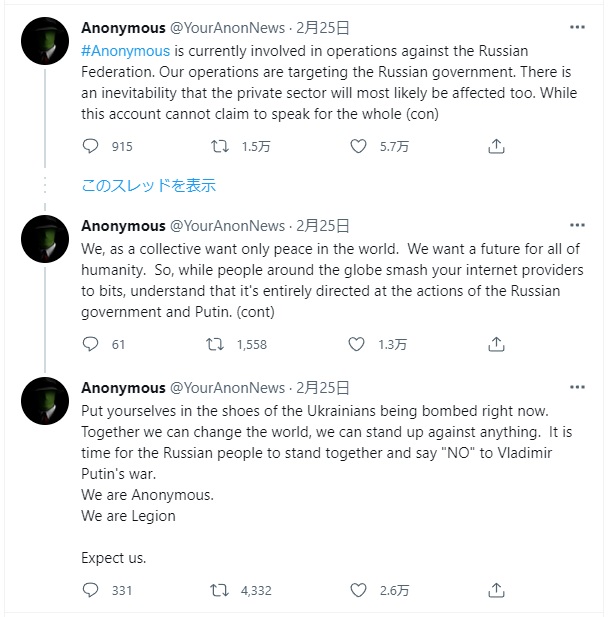The height and width of the screenshot is (617, 609).
Task: Open more options on the first tweet
Action: point(577,27)
